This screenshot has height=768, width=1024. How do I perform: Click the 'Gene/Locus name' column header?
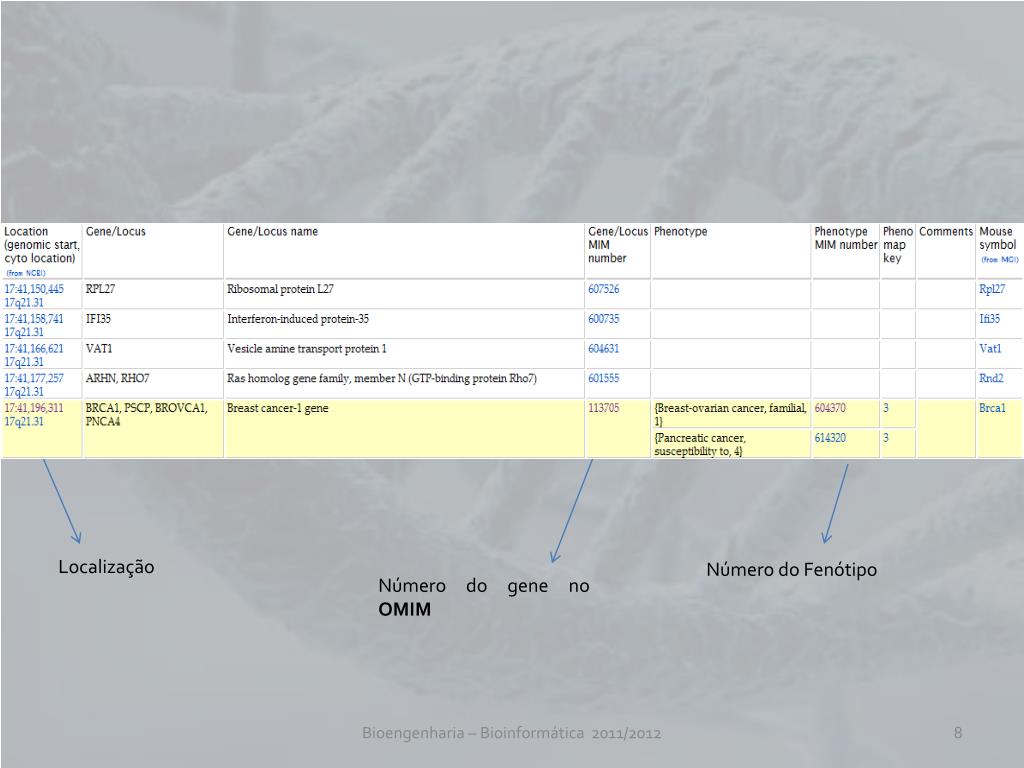[x=272, y=232]
